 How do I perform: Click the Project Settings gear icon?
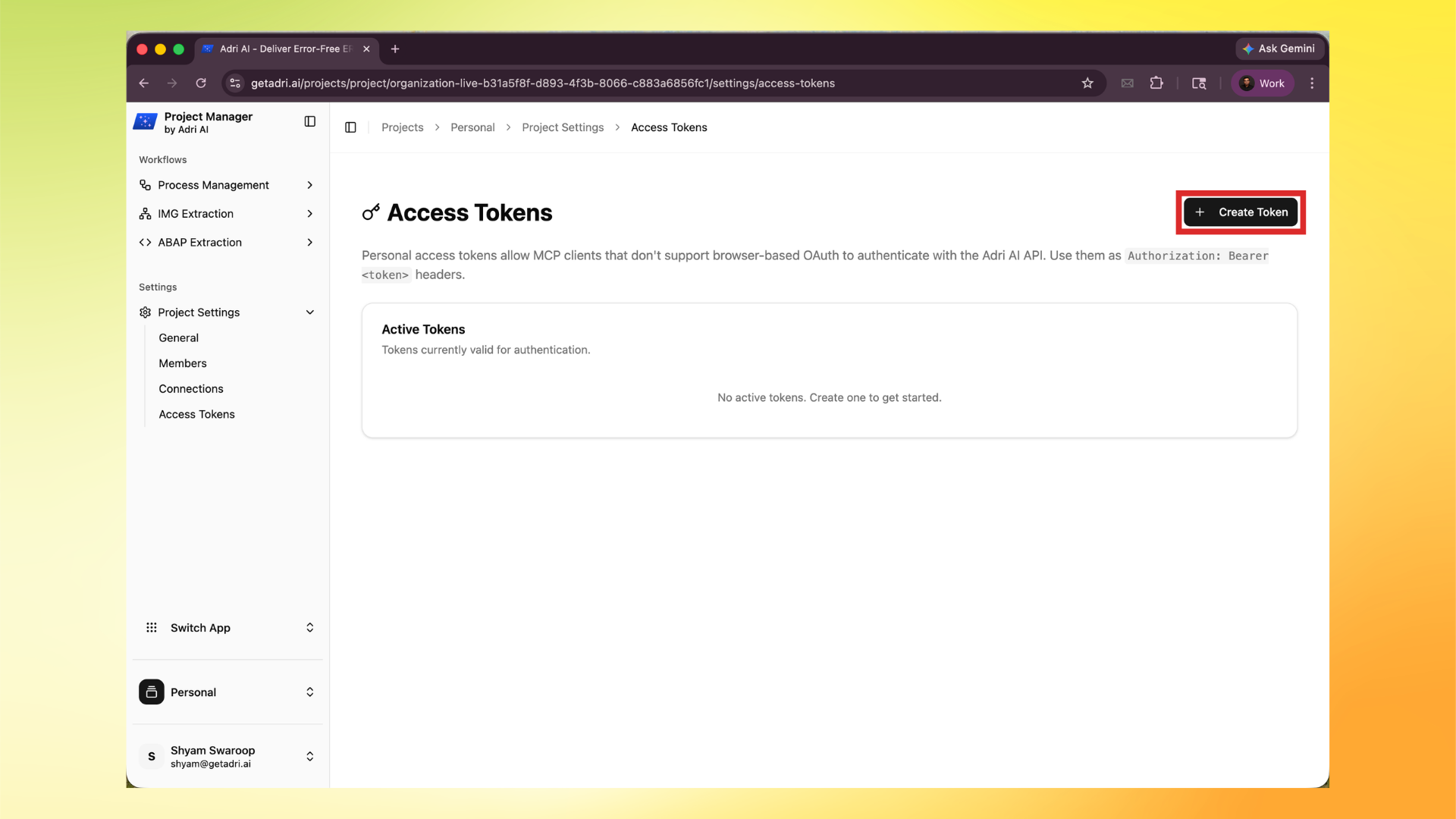tap(144, 312)
